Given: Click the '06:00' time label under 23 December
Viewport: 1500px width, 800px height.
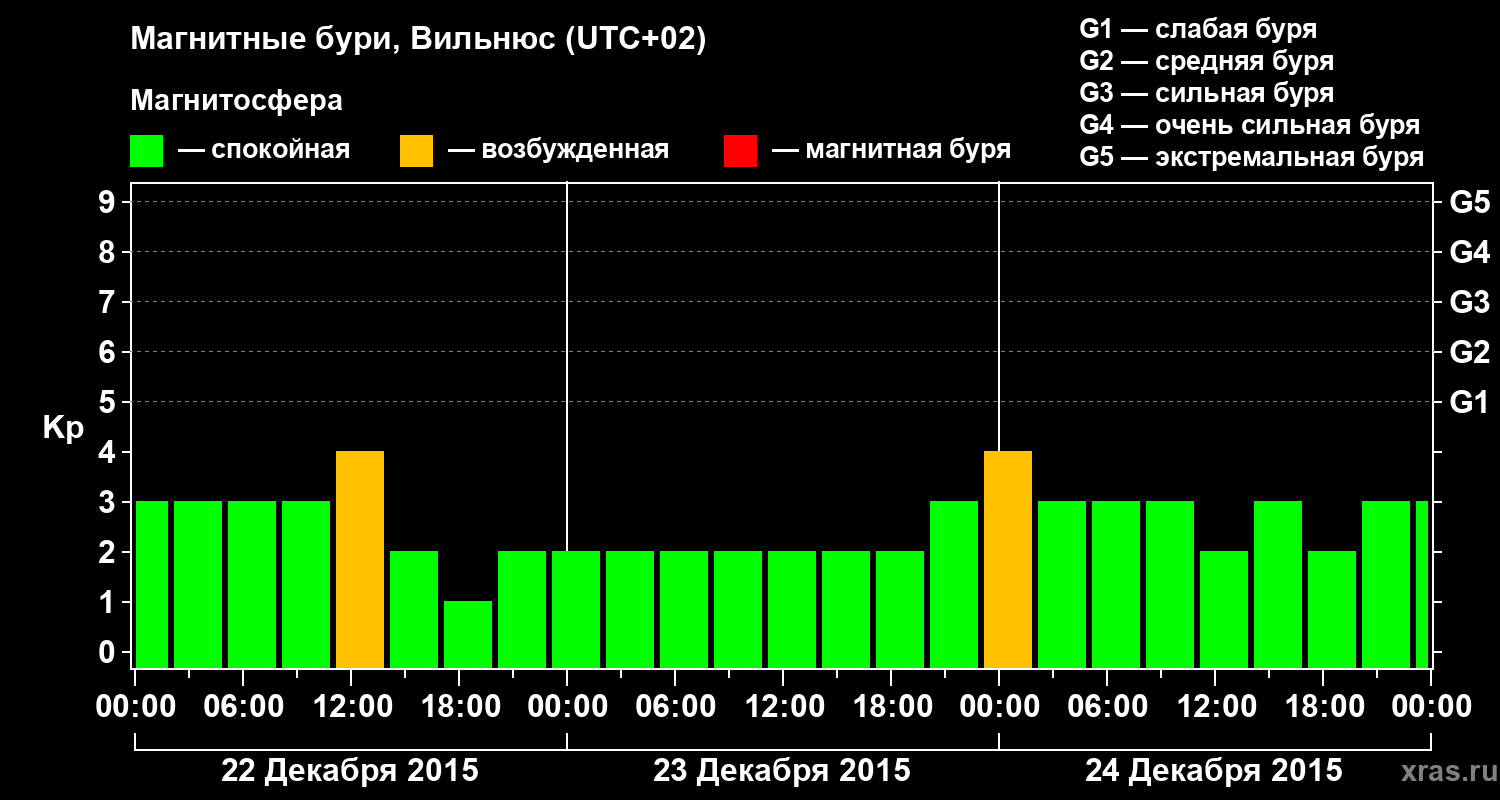Looking at the screenshot, I should (x=675, y=707).
